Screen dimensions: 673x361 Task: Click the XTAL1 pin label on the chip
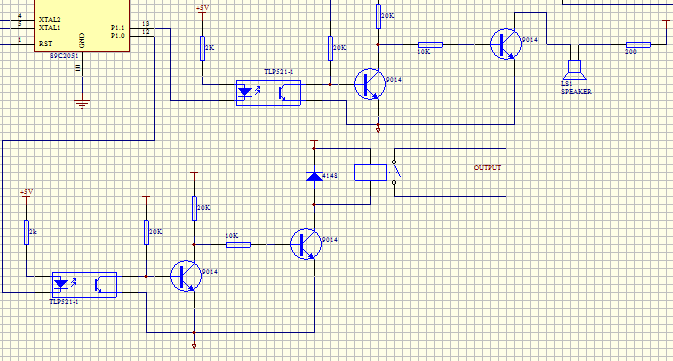pyautogui.click(x=49, y=28)
